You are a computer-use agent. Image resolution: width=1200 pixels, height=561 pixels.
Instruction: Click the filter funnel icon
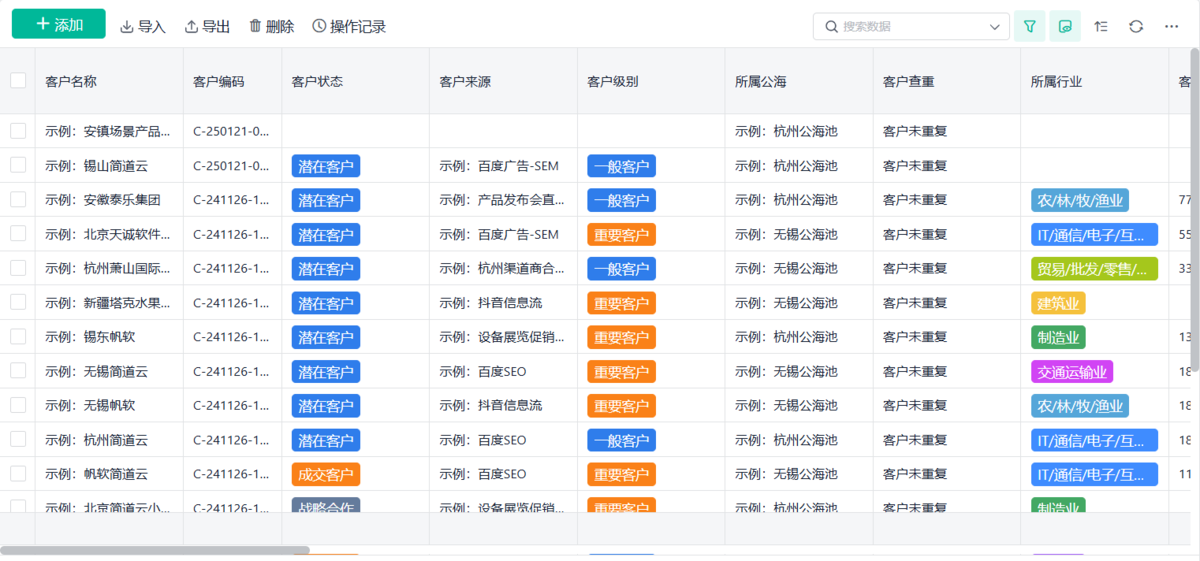(x=1029, y=26)
